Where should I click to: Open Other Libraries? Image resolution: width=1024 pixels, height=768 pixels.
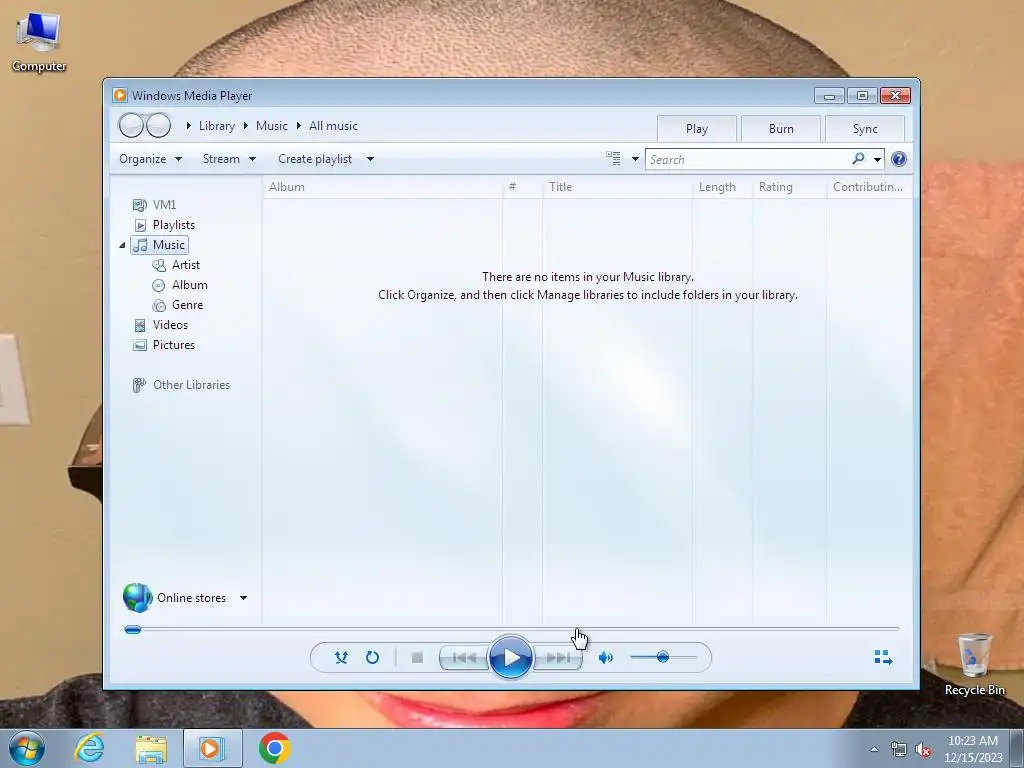coord(181,385)
